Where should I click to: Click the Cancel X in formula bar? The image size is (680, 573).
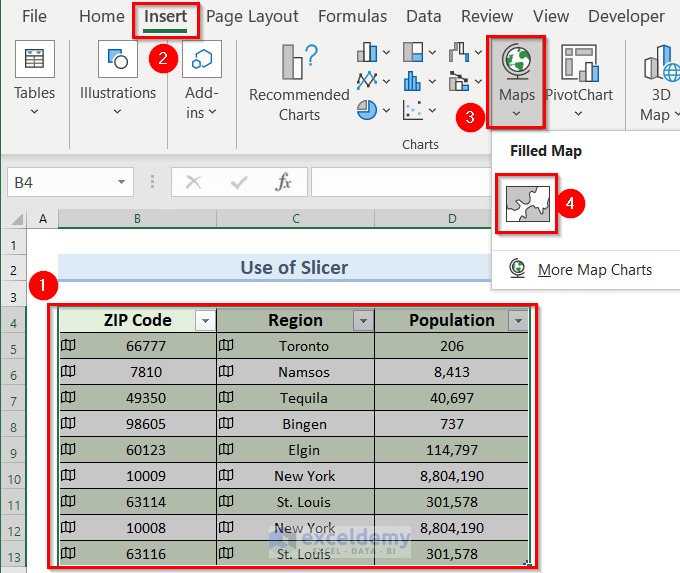tap(193, 182)
